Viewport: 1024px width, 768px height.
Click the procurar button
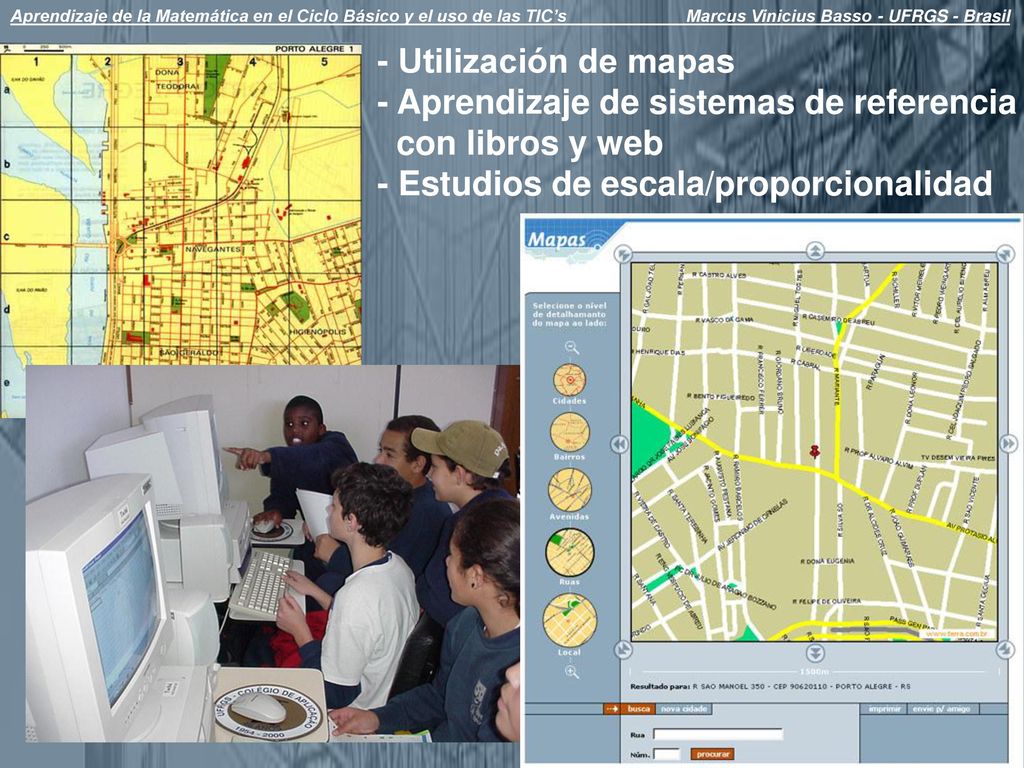(712, 754)
